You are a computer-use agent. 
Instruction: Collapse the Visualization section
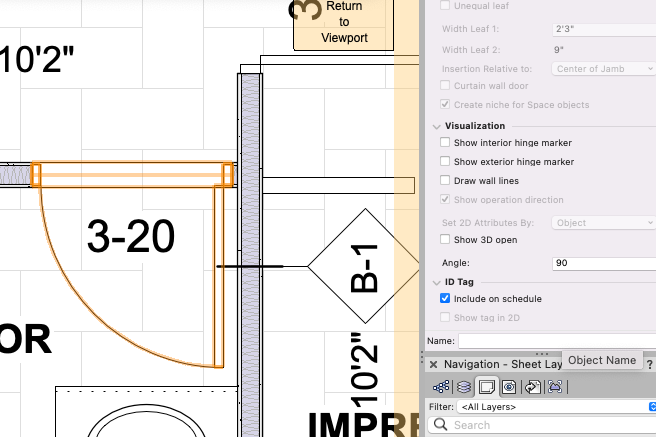point(436,126)
